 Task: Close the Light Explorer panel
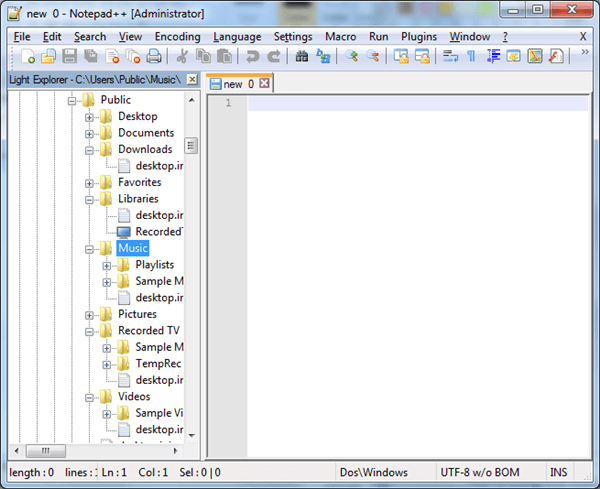coord(192,79)
